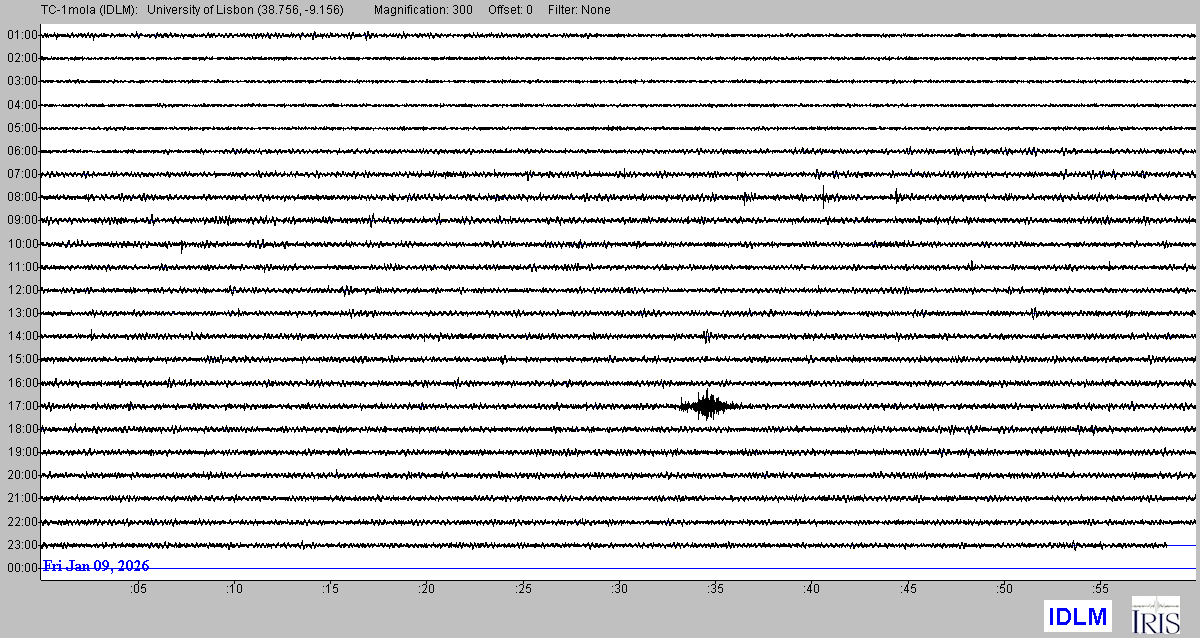
Task: Click the :05 minute tick label
Action: tap(138, 589)
